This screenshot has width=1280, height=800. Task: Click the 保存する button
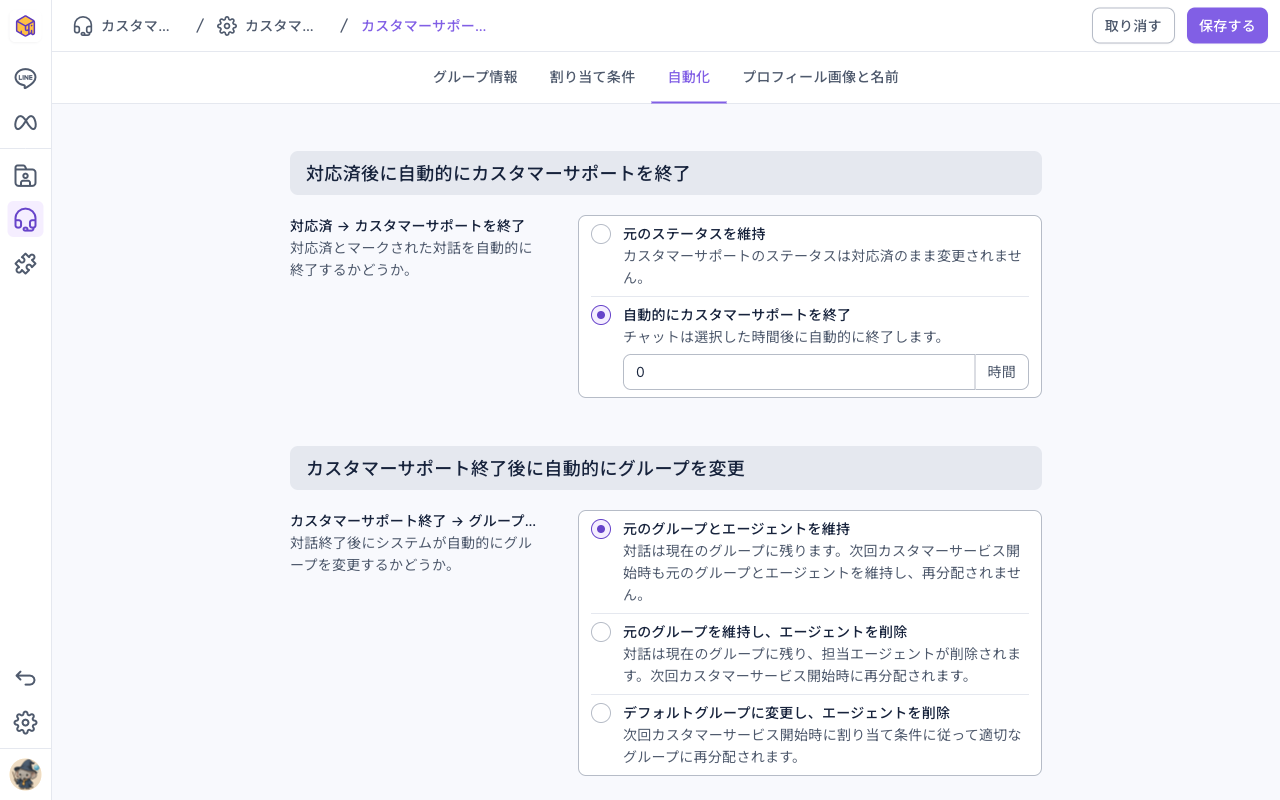[1227, 26]
